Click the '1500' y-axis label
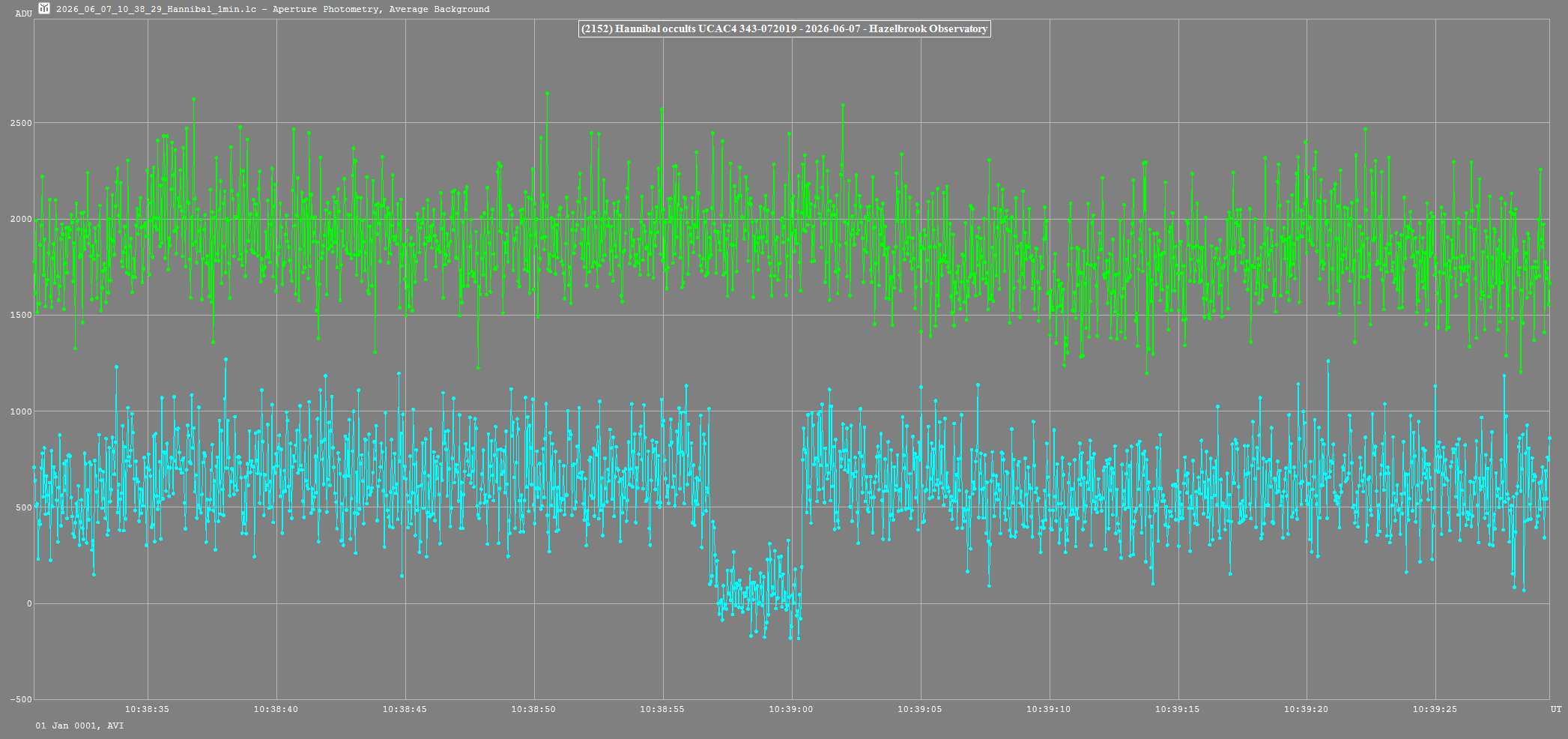 pos(21,316)
